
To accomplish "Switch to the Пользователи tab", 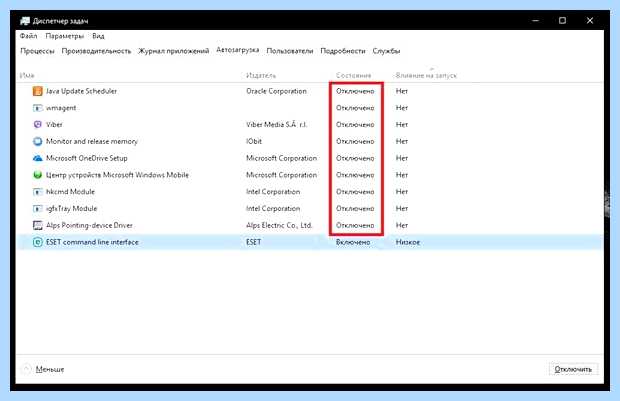I will point(290,51).
